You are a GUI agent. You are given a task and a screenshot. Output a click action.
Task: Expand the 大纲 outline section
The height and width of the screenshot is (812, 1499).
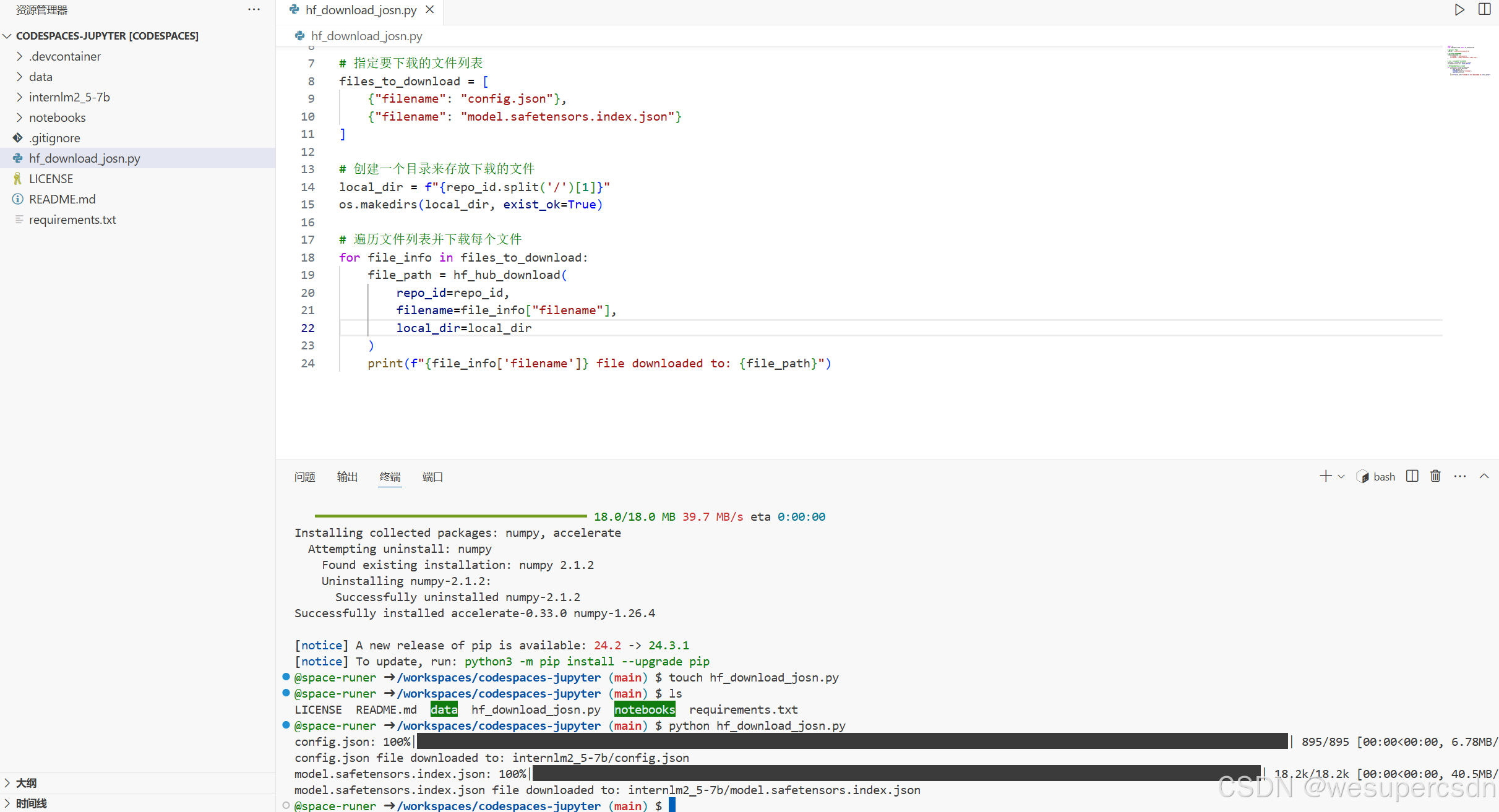(x=26, y=783)
